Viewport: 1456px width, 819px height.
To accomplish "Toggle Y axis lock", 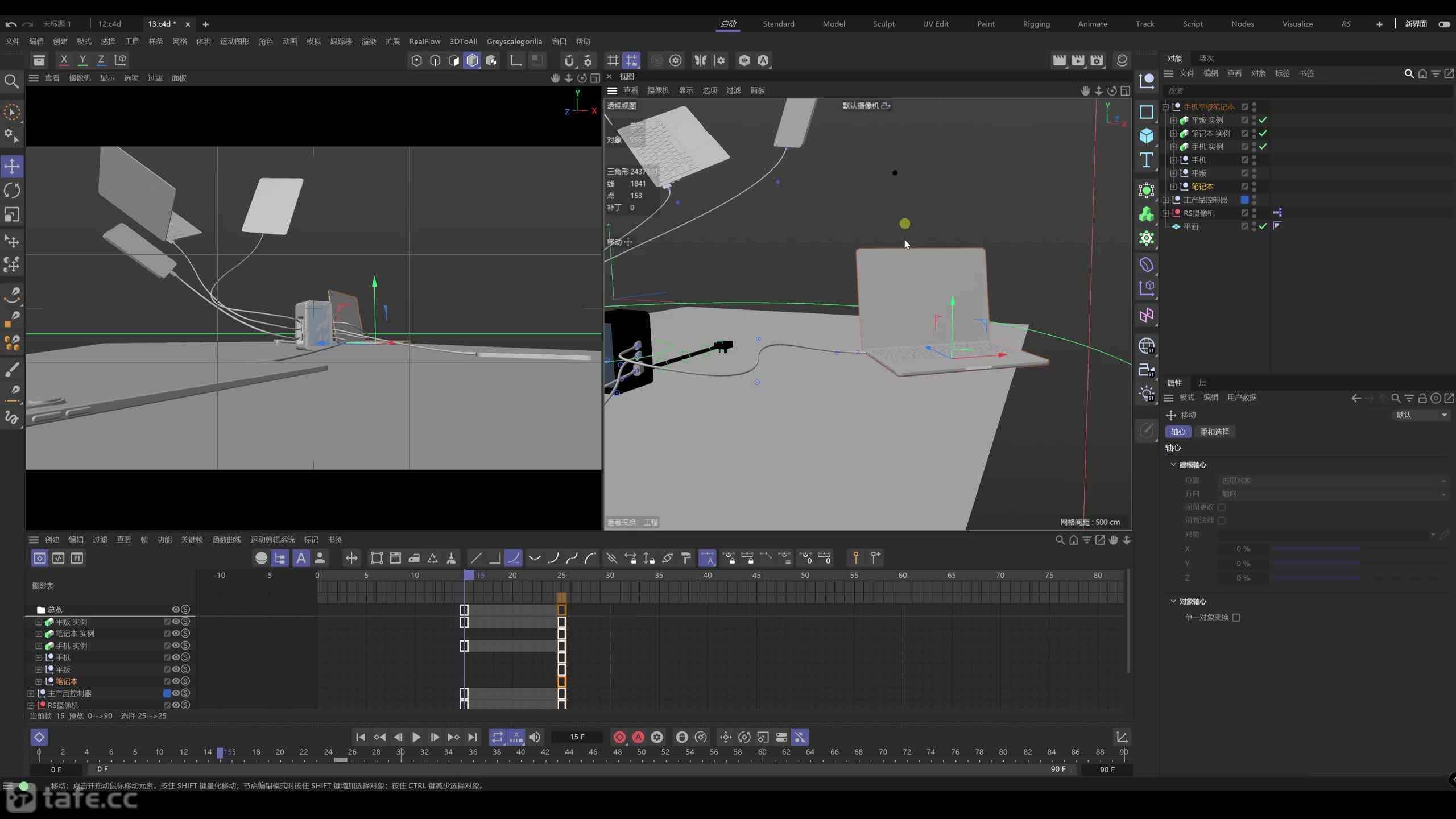I will point(82,60).
